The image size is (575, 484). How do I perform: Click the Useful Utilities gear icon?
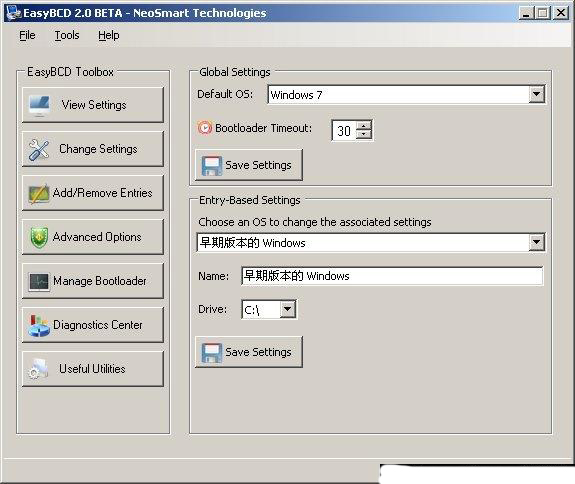coord(38,369)
